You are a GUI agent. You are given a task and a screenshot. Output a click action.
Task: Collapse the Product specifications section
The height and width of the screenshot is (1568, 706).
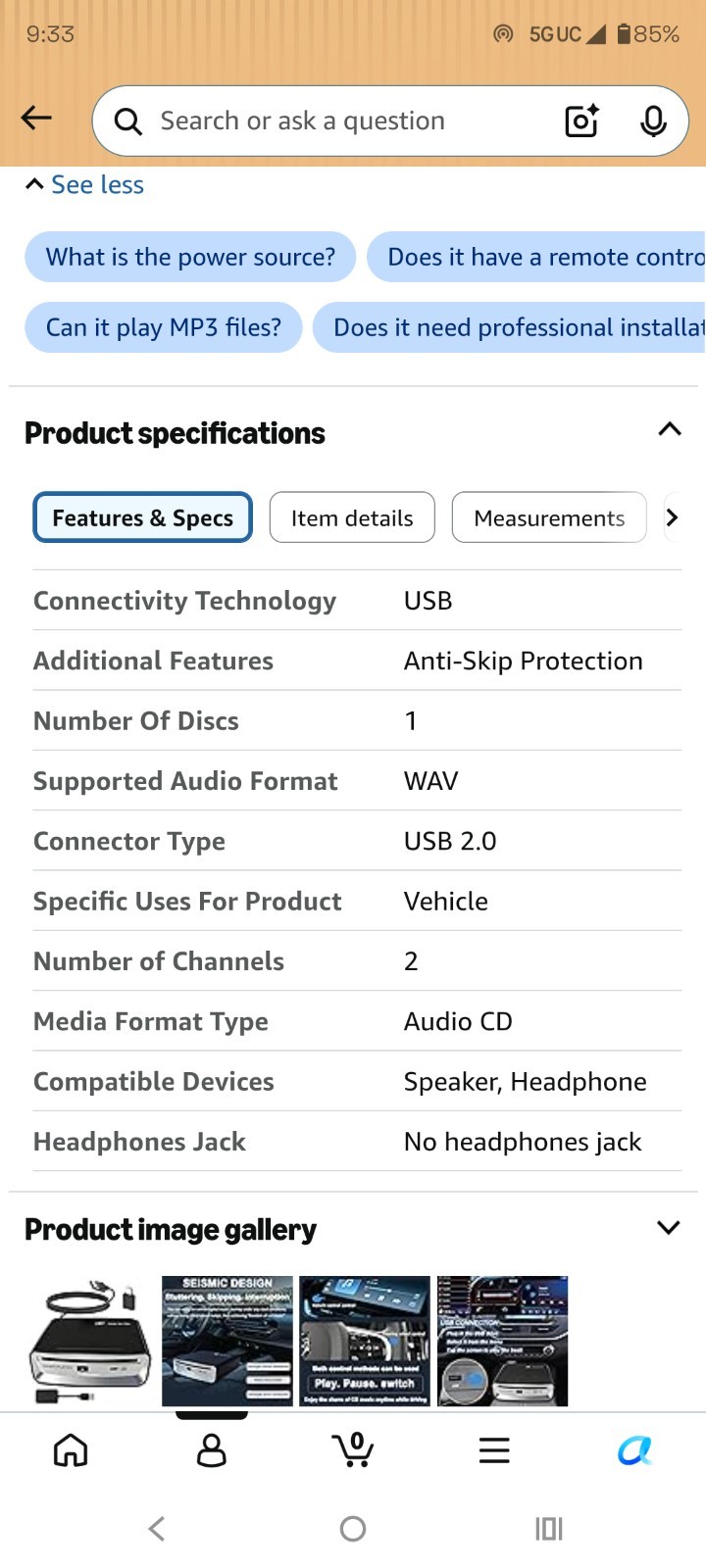pyautogui.click(x=670, y=429)
